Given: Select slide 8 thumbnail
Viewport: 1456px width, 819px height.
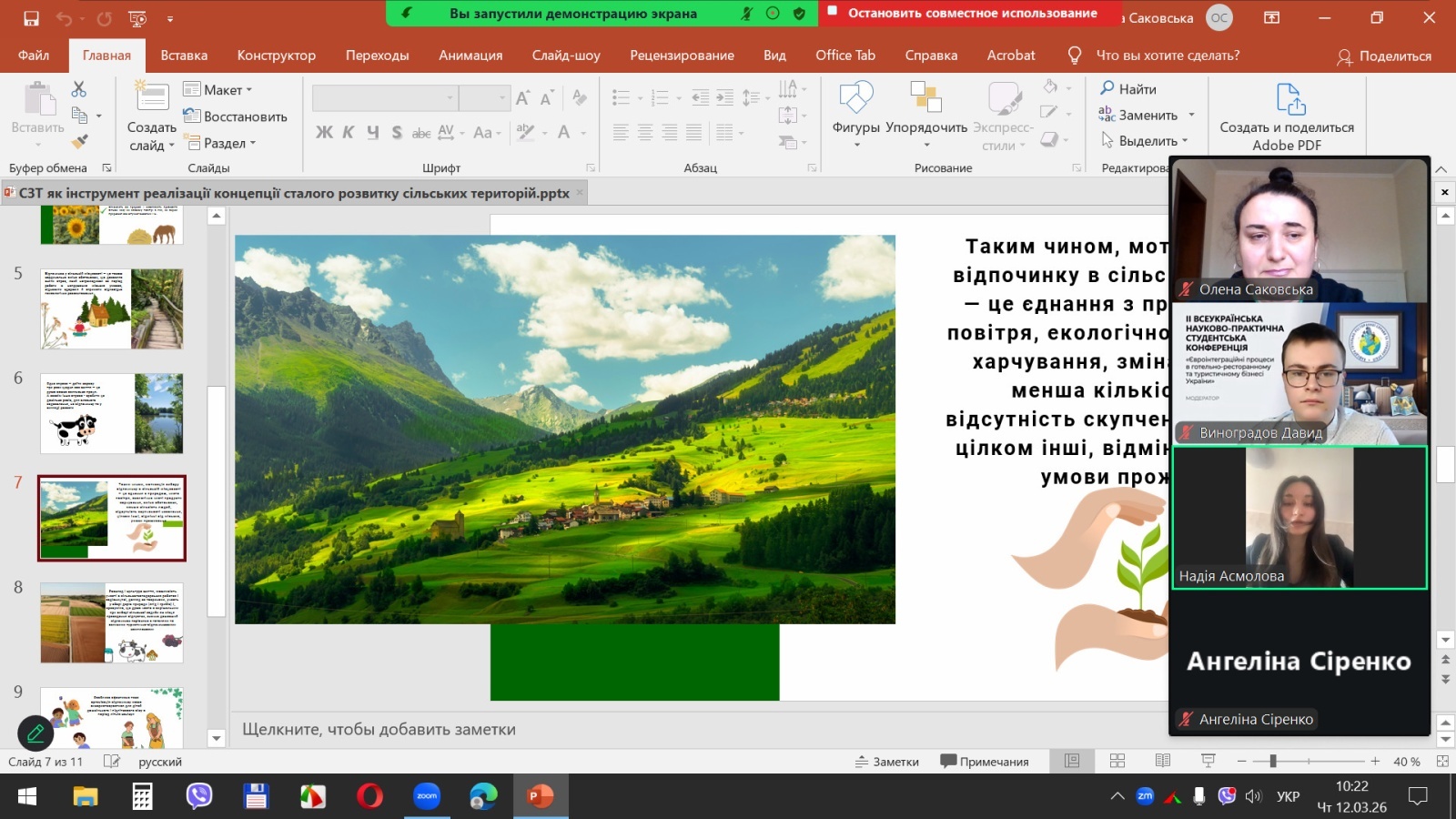Looking at the screenshot, I should (111, 623).
